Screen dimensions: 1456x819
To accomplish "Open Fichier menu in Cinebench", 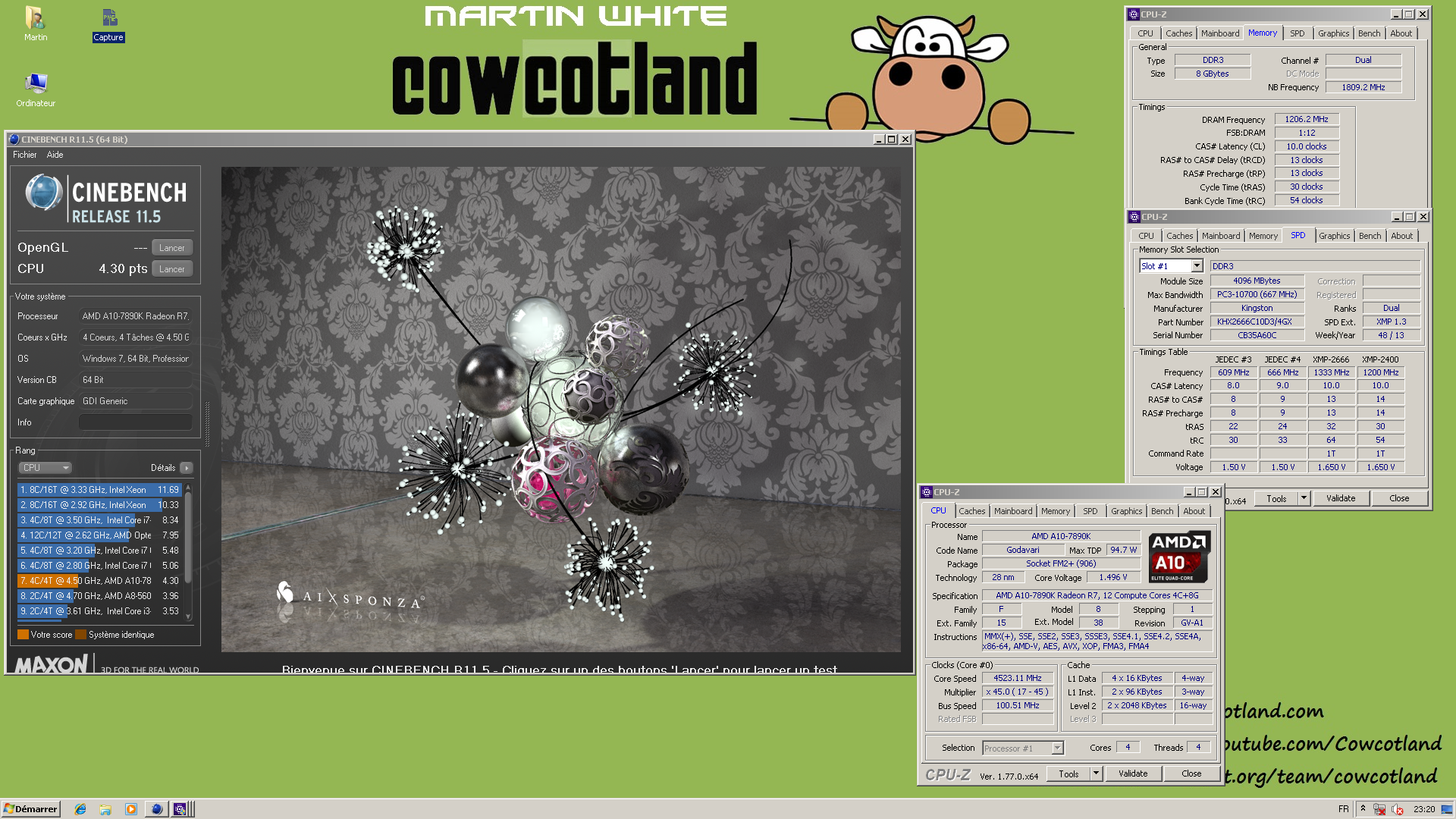I will (25, 155).
